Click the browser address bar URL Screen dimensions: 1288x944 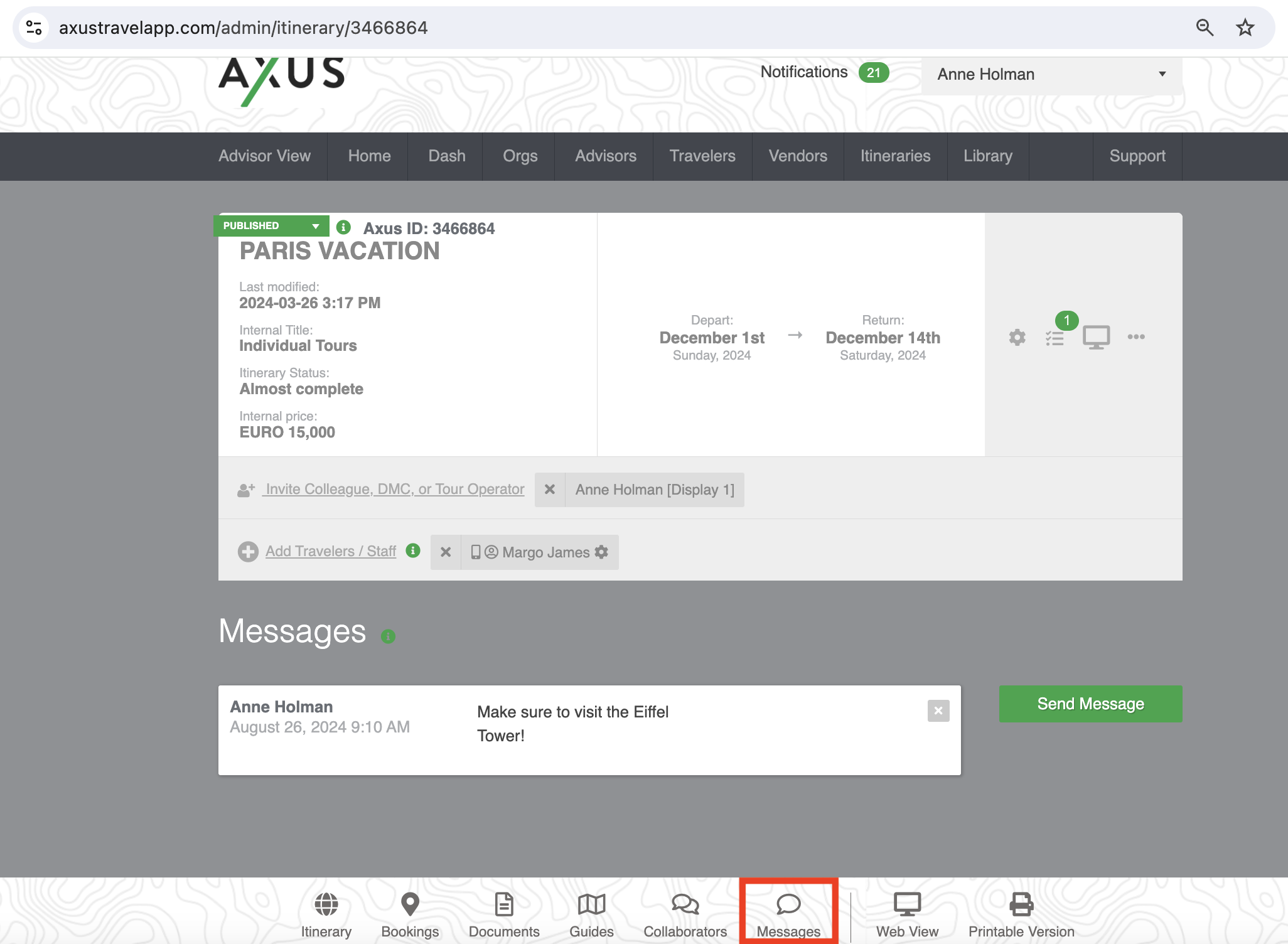coord(244,28)
